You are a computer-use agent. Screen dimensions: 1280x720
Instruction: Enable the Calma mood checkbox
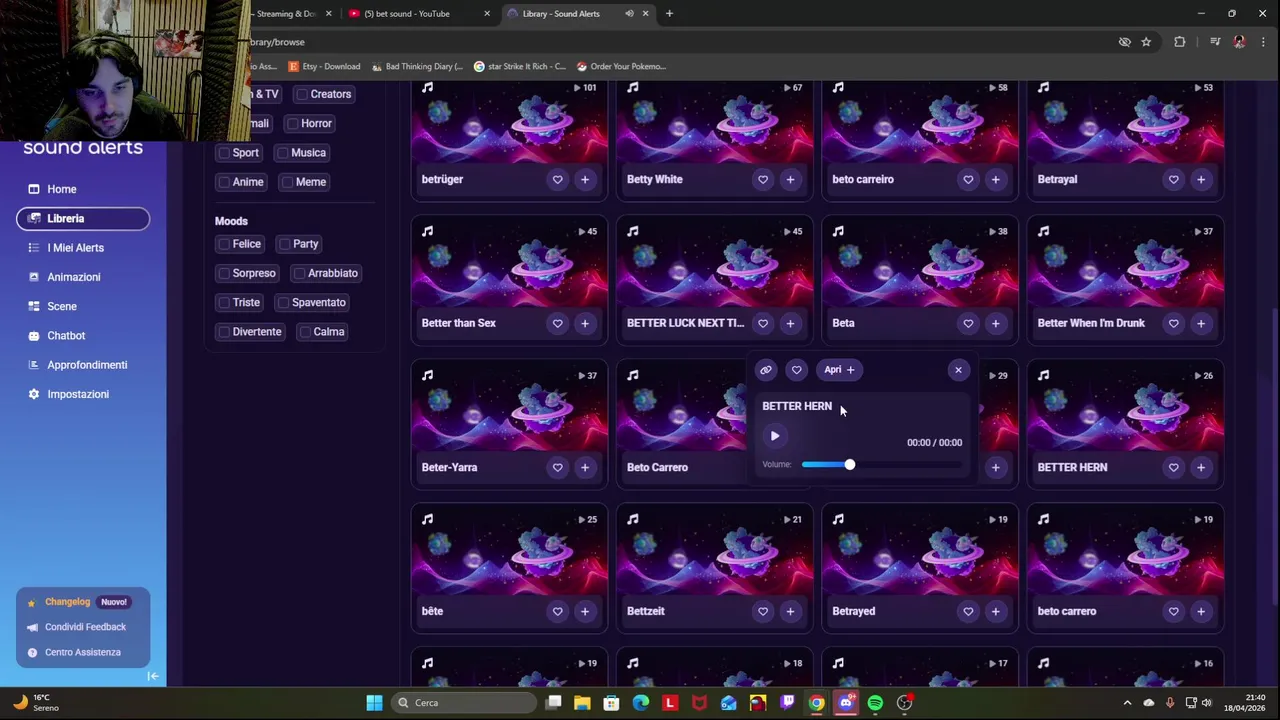tap(305, 332)
